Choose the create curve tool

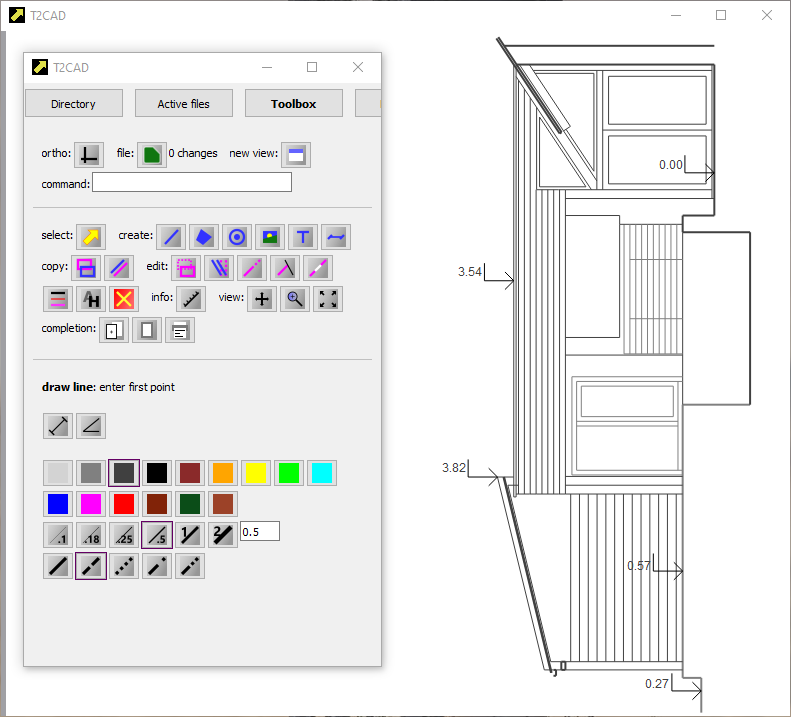336,237
